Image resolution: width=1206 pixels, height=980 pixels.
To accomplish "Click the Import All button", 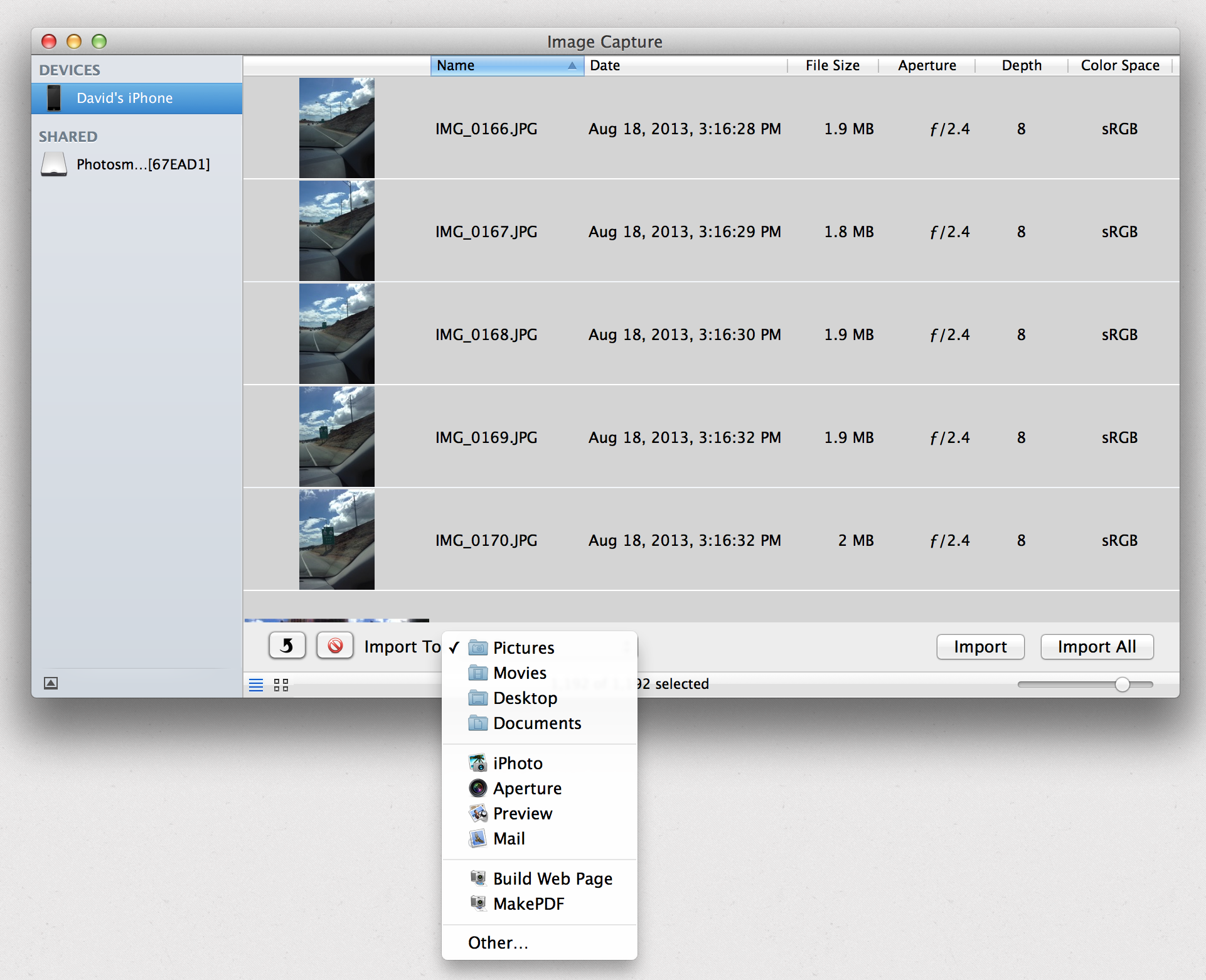I will tap(1097, 647).
